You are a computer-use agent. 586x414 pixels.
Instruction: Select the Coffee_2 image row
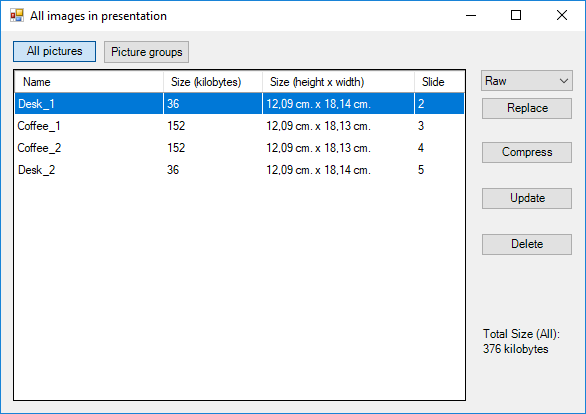240,148
